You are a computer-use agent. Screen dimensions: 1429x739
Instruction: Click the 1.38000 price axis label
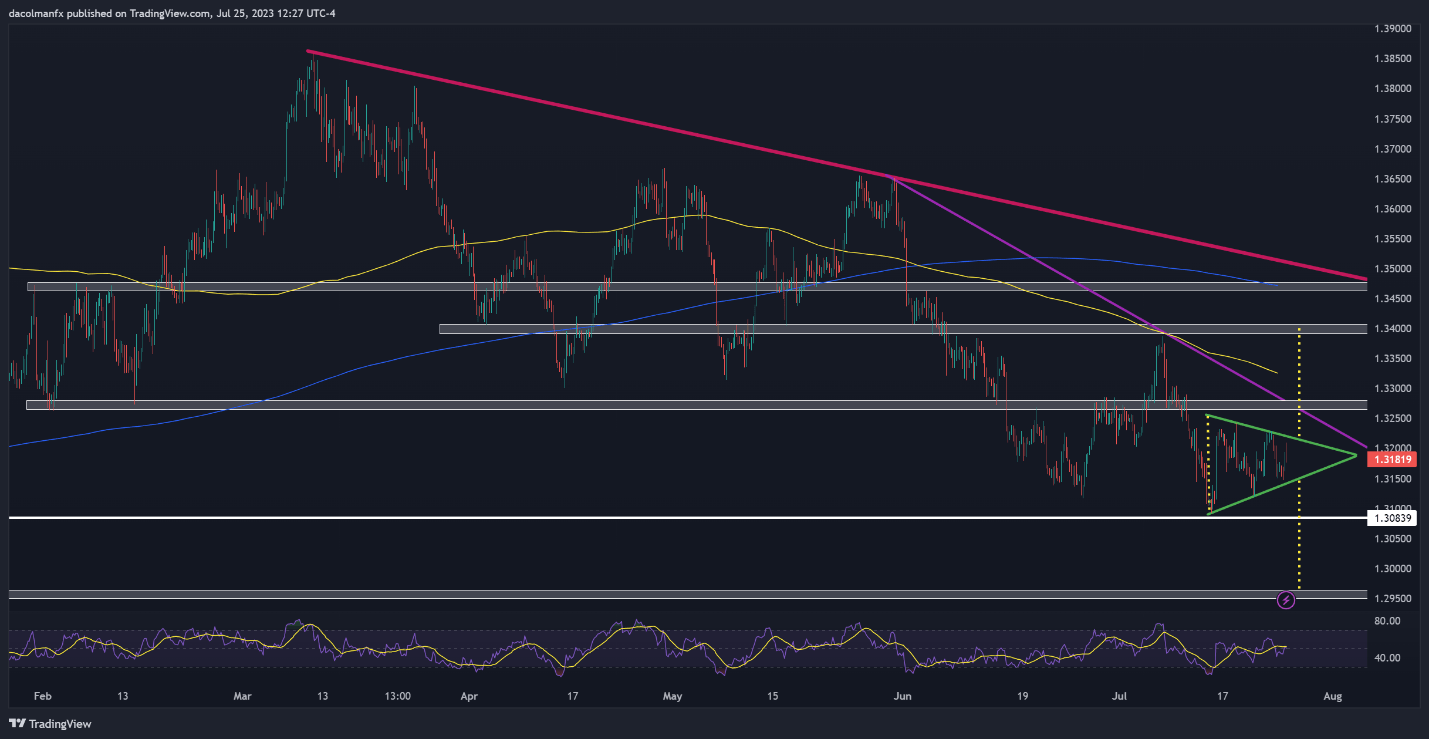pyautogui.click(x=1394, y=89)
